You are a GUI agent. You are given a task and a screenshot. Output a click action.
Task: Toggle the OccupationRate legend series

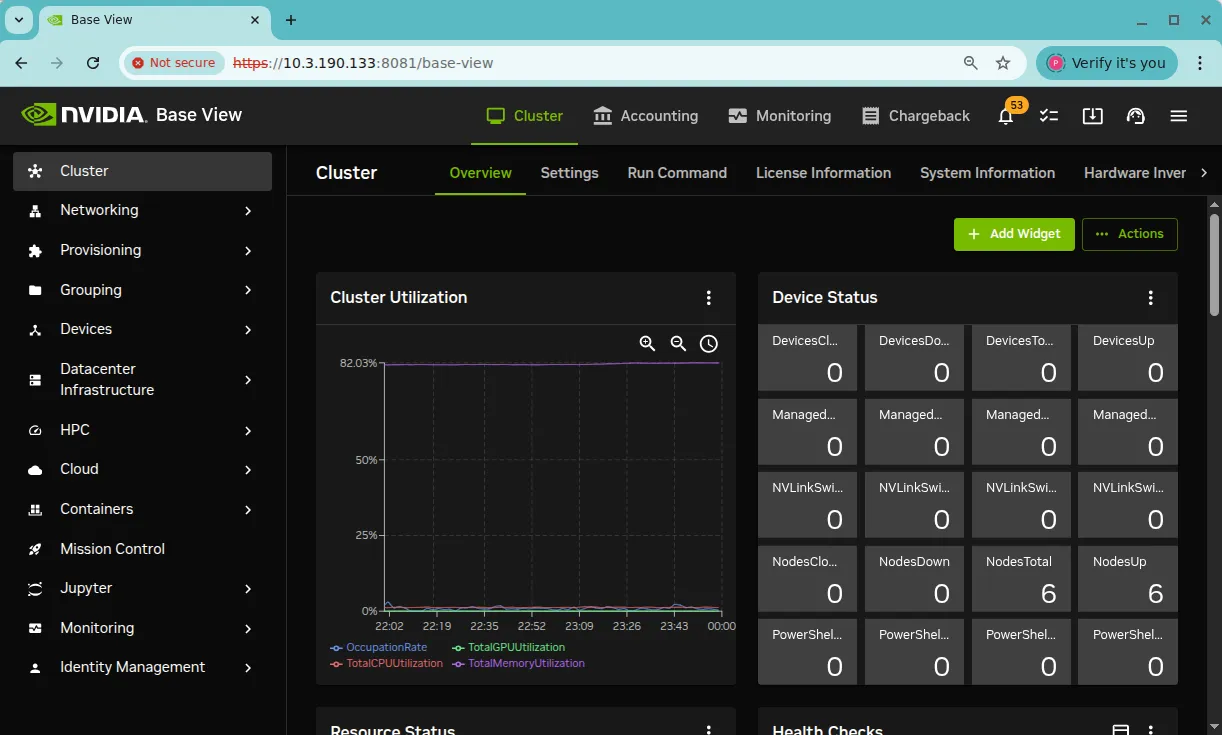[379, 647]
